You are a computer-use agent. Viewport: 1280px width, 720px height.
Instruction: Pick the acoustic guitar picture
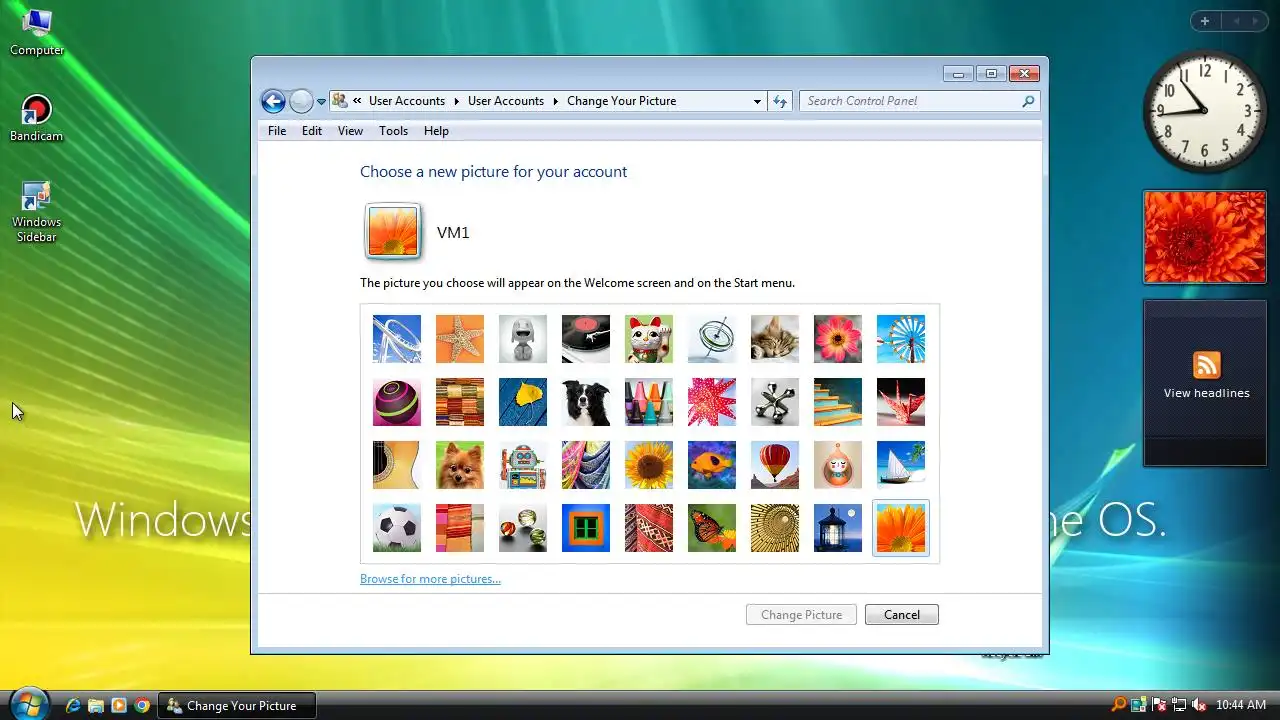tap(397, 465)
